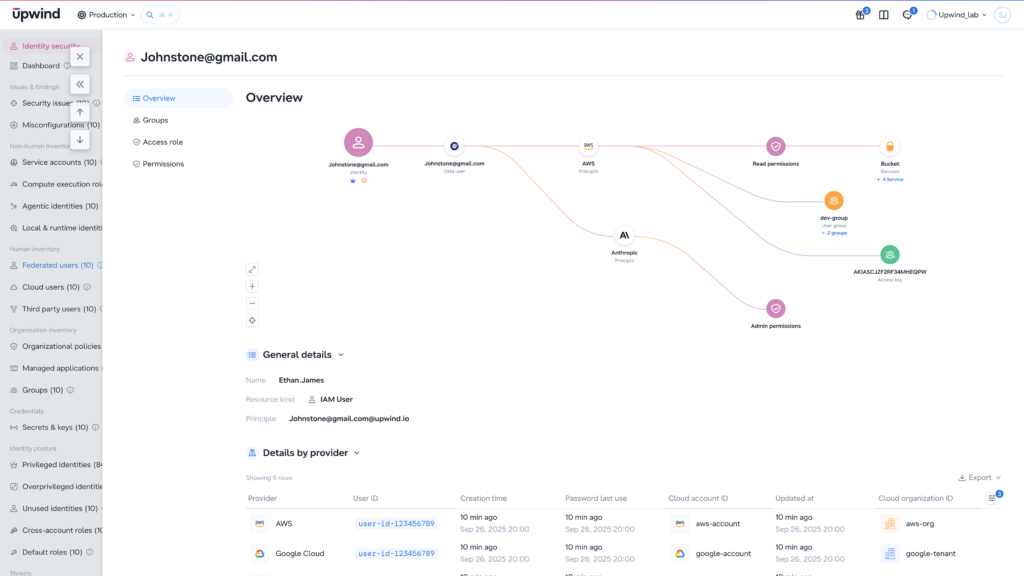Open the gift icon in top bar

click(861, 14)
